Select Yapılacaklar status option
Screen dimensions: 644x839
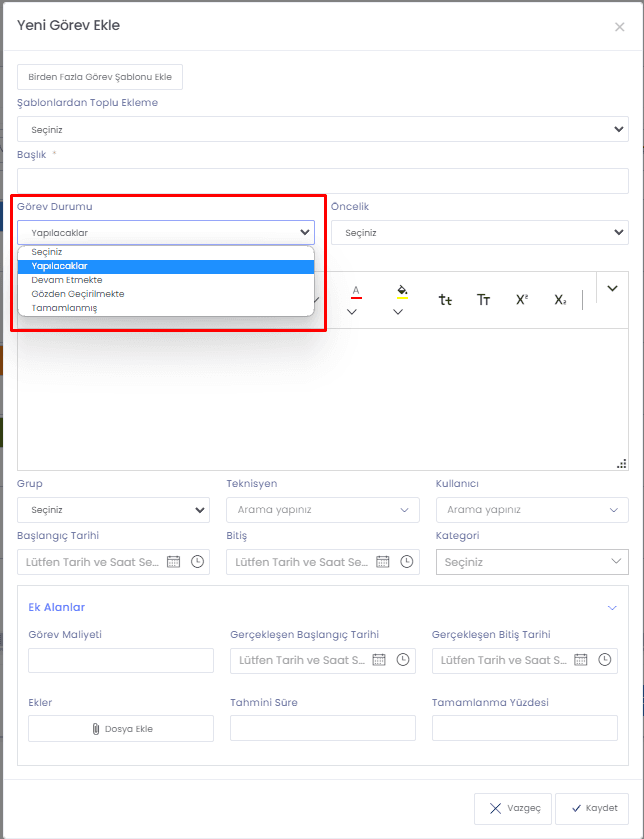coord(166,266)
